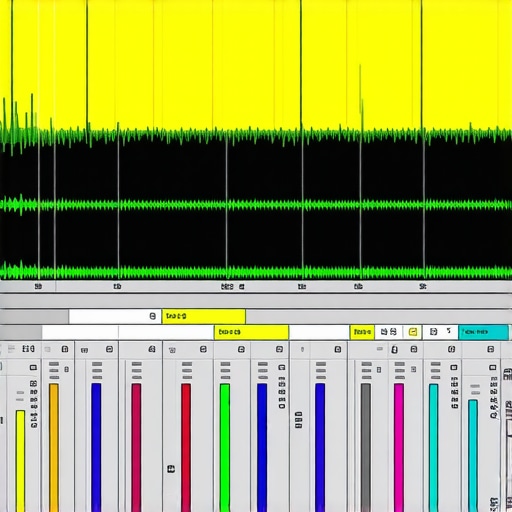This screenshot has width=512, height=512.
Task: Click the header icon atop the red channel
Action: pos(203,349)
